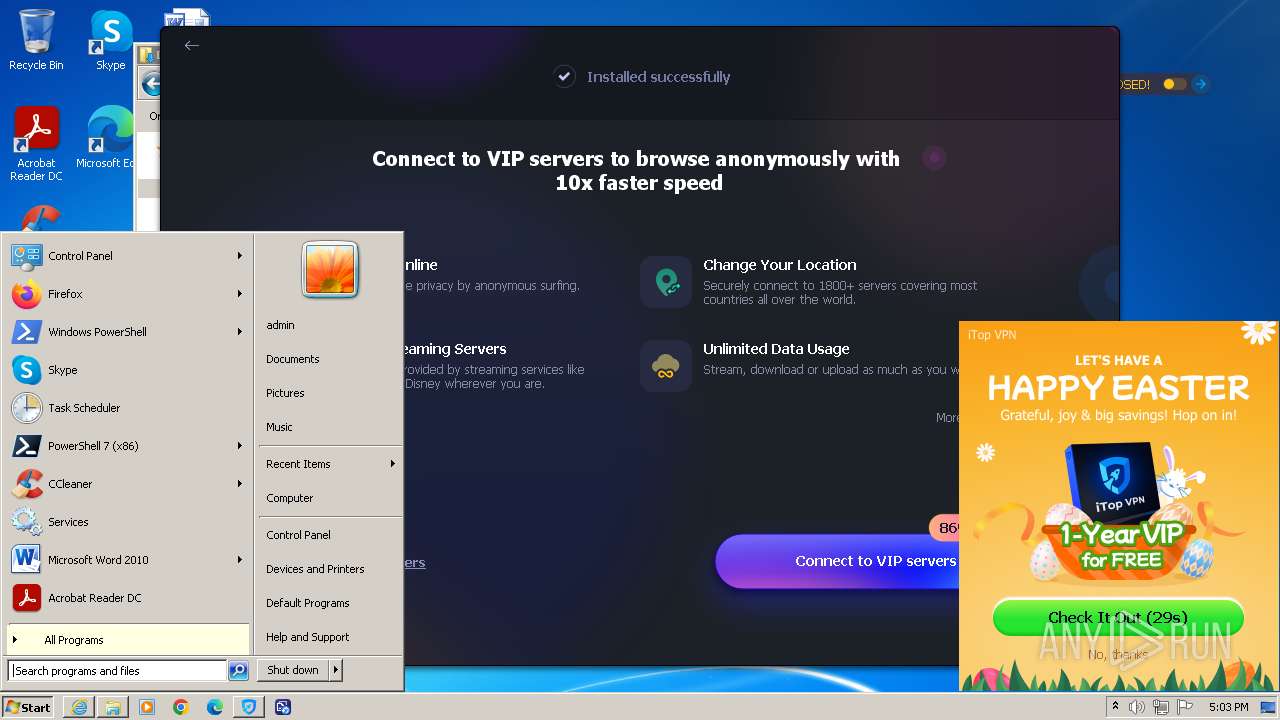Image resolution: width=1280 pixels, height=720 pixels.
Task: Click the iTop VPN shield taskbar icon
Action: (x=249, y=707)
